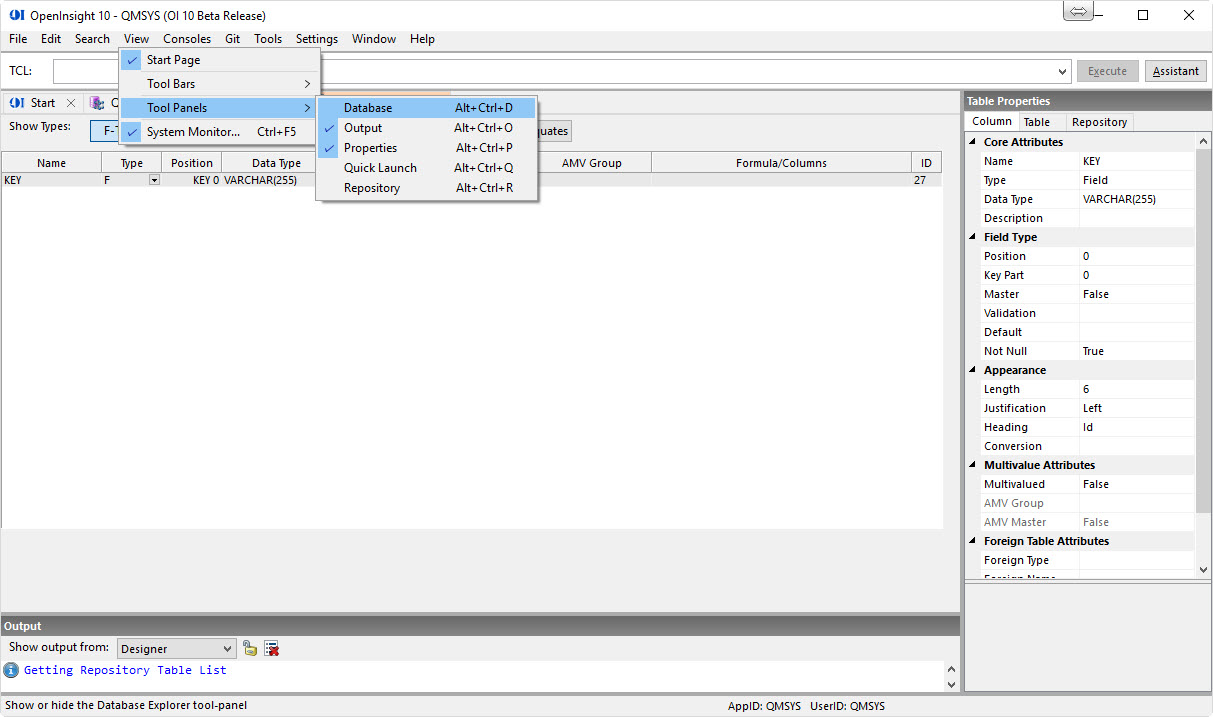Toggle the Quick Launch tool panel
This screenshot has height=717, width=1213.
[427, 168]
